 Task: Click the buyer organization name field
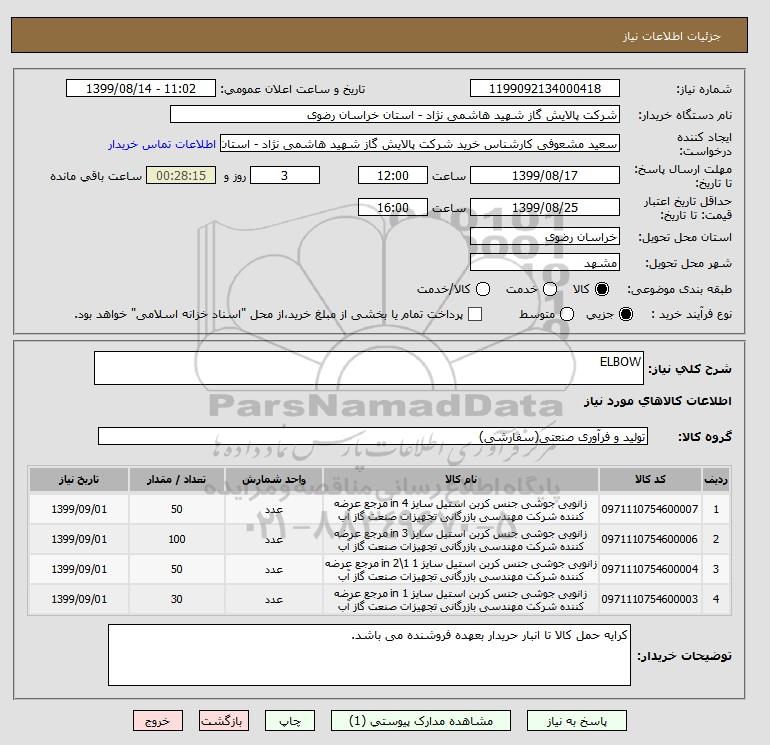coord(395,114)
